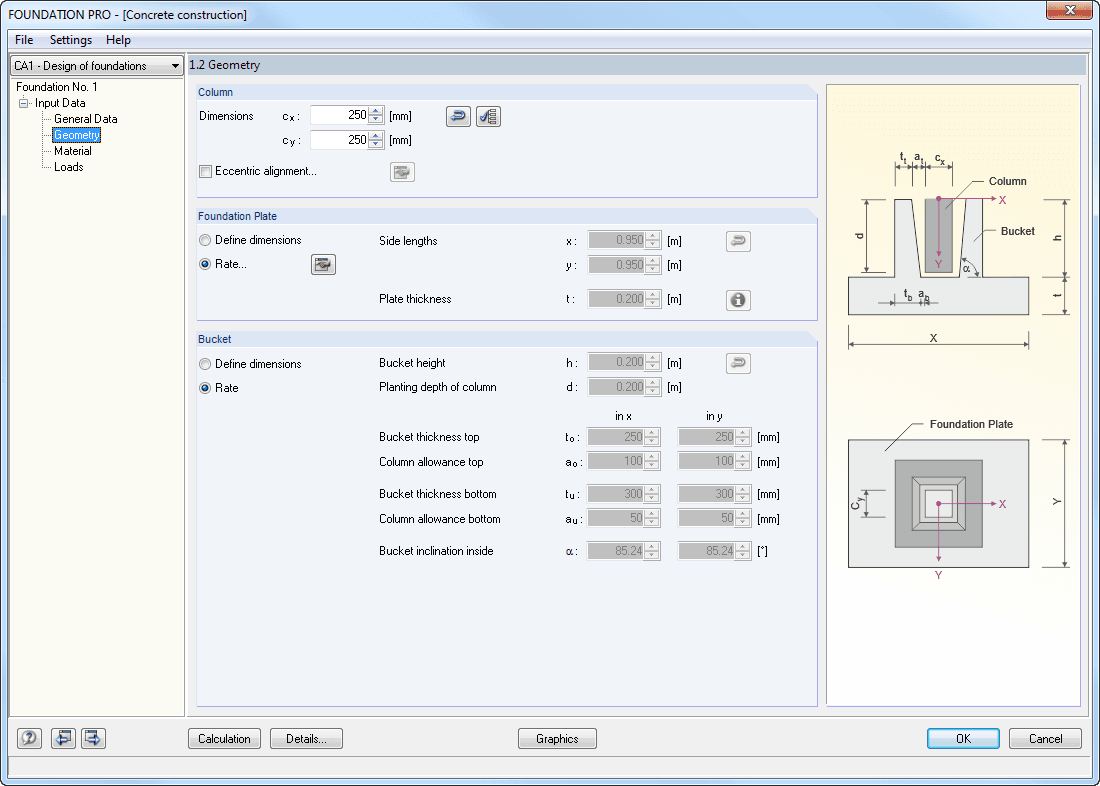Close the FOUNDATION PRO window
This screenshot has width=1100, height=786.
point(1070,10)
